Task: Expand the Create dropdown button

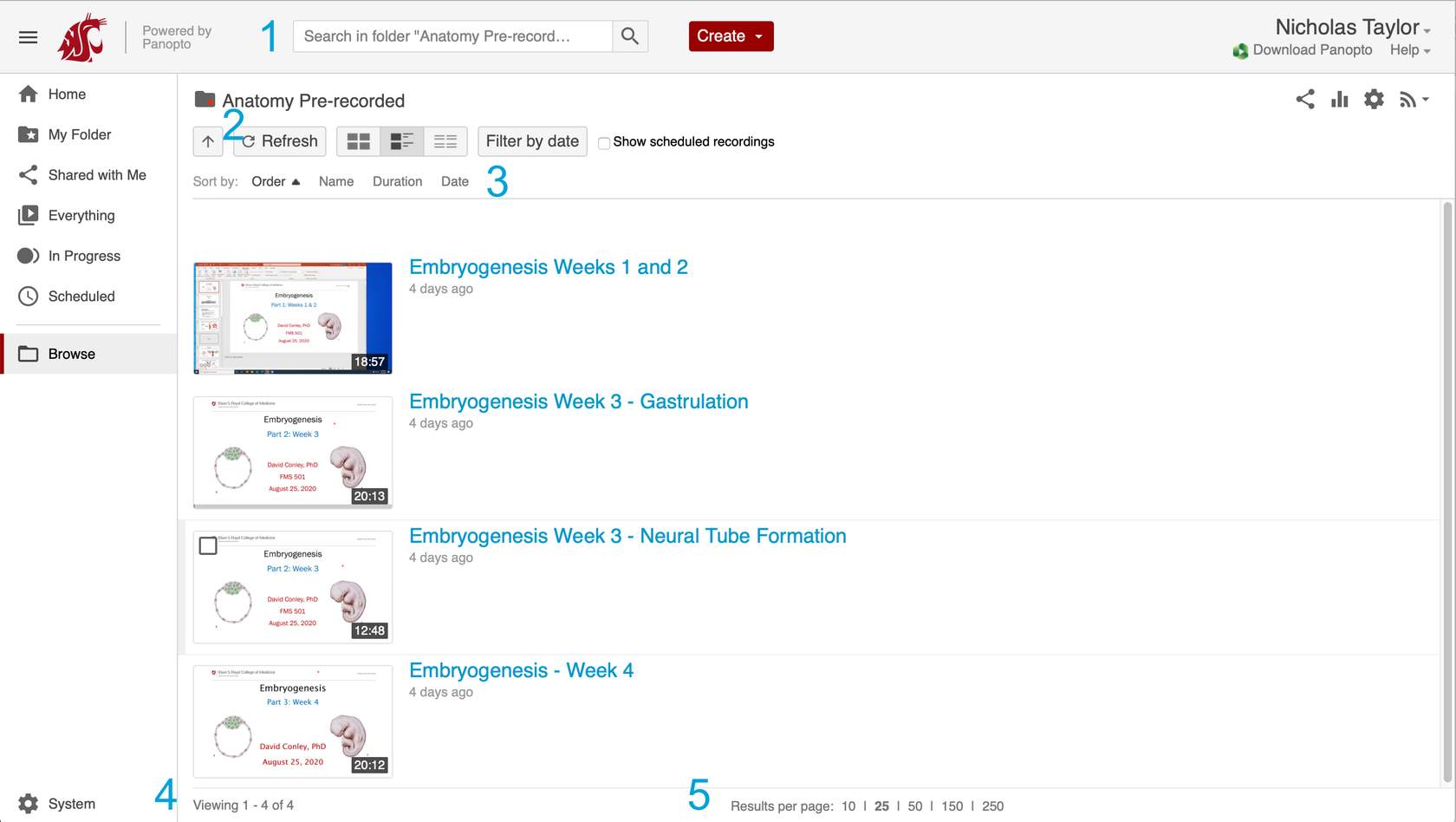Action: tap(731, 36)
